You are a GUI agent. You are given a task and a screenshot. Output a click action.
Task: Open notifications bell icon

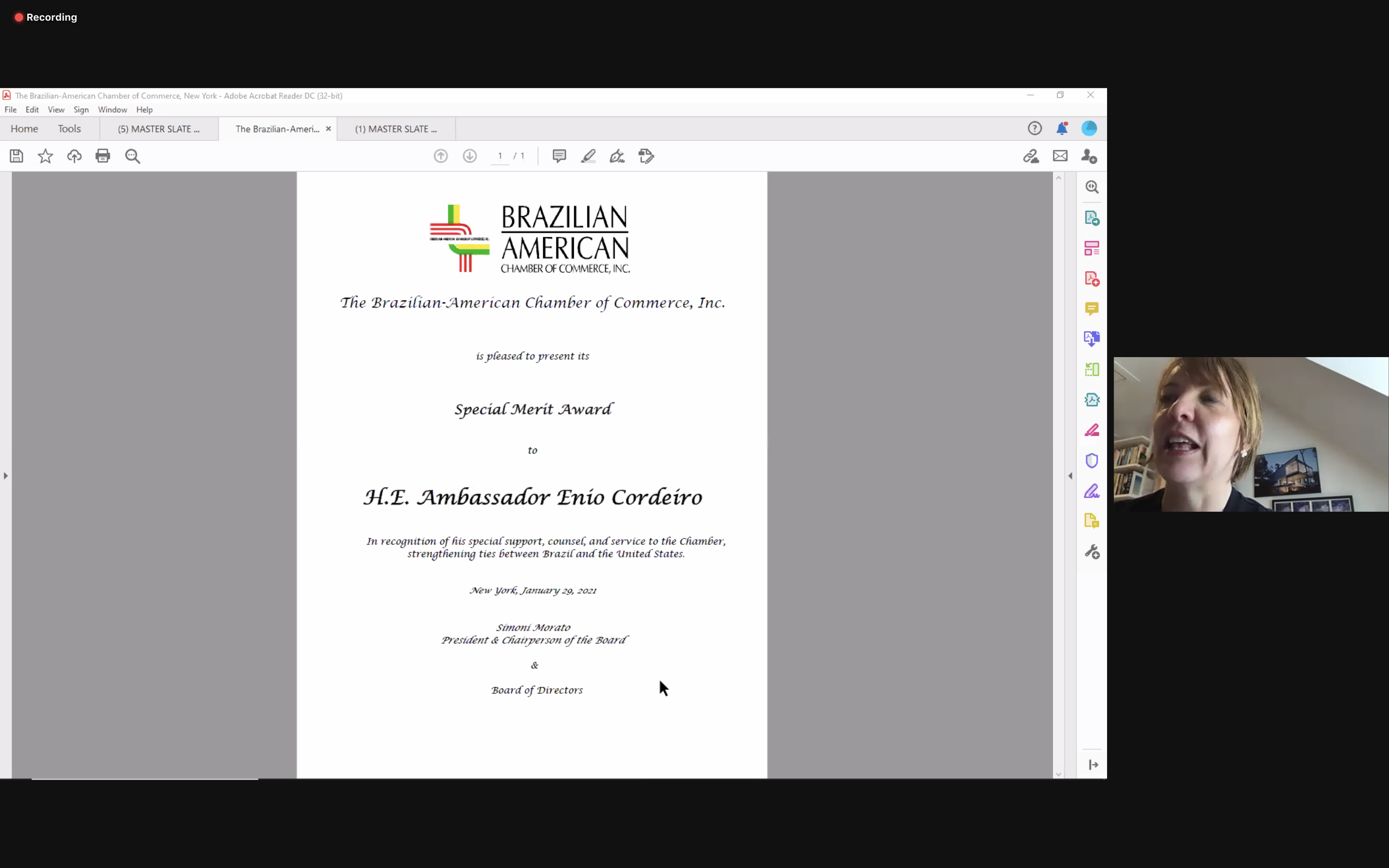tap(1062, 129)
